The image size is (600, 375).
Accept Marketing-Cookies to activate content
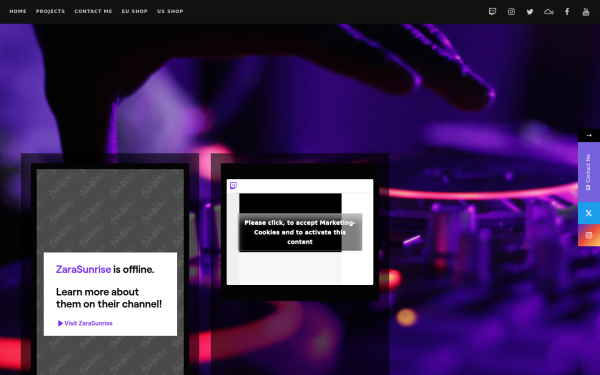(x=300, y=232)
